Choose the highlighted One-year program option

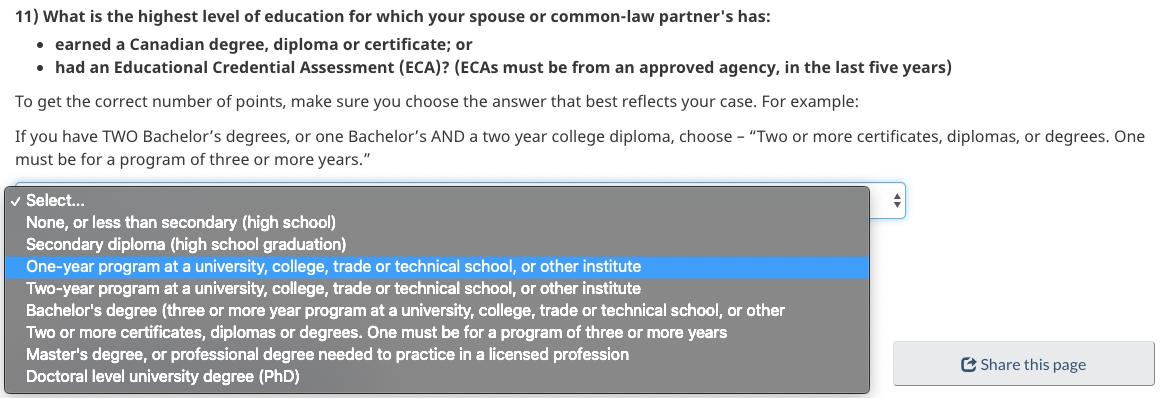point(436,266)
